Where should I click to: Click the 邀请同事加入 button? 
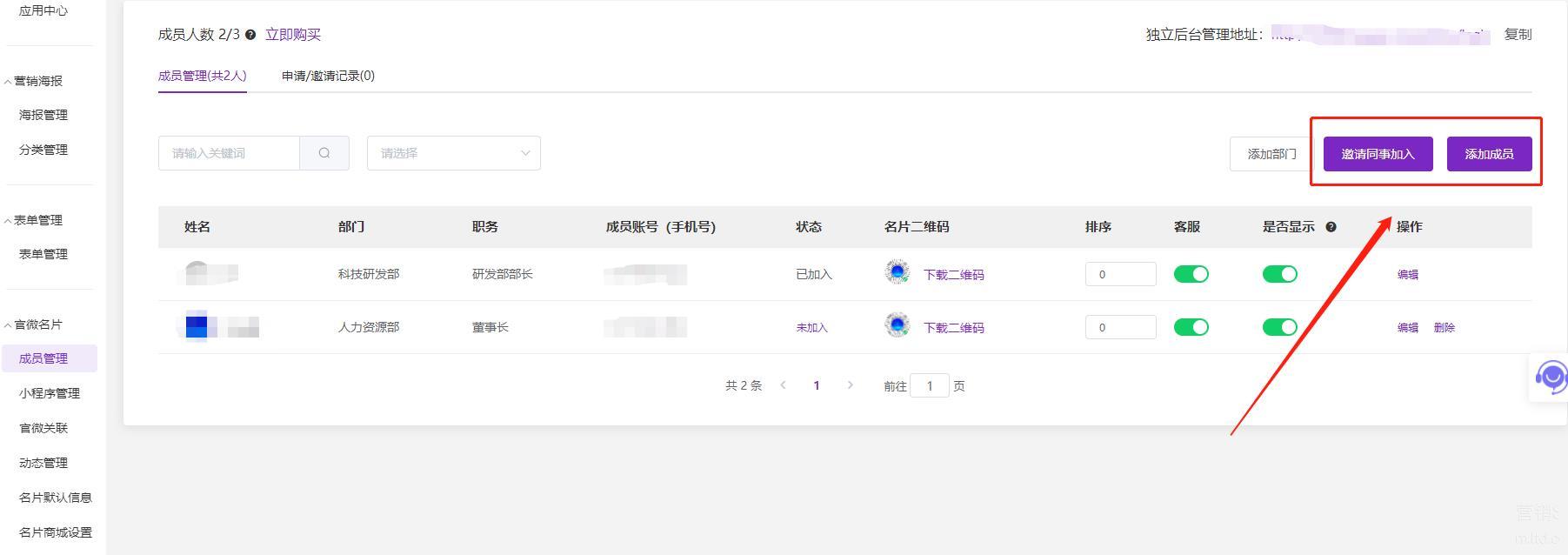coord(1378,154)
